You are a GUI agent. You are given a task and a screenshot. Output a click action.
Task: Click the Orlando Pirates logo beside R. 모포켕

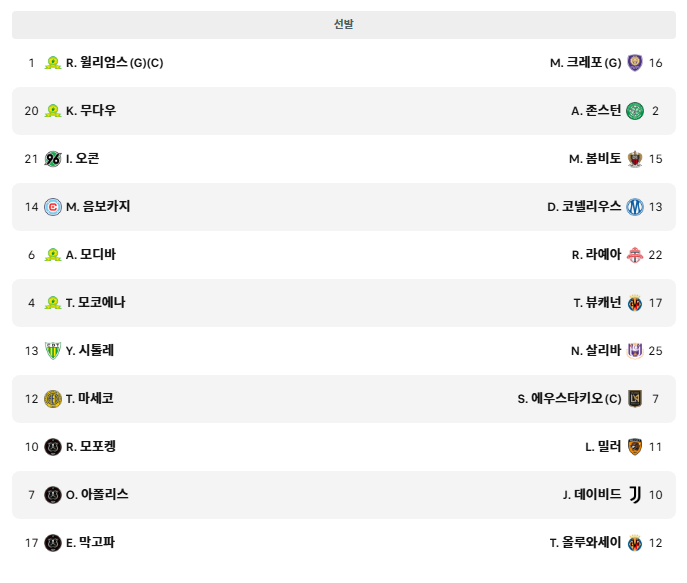tap(53, 447)
